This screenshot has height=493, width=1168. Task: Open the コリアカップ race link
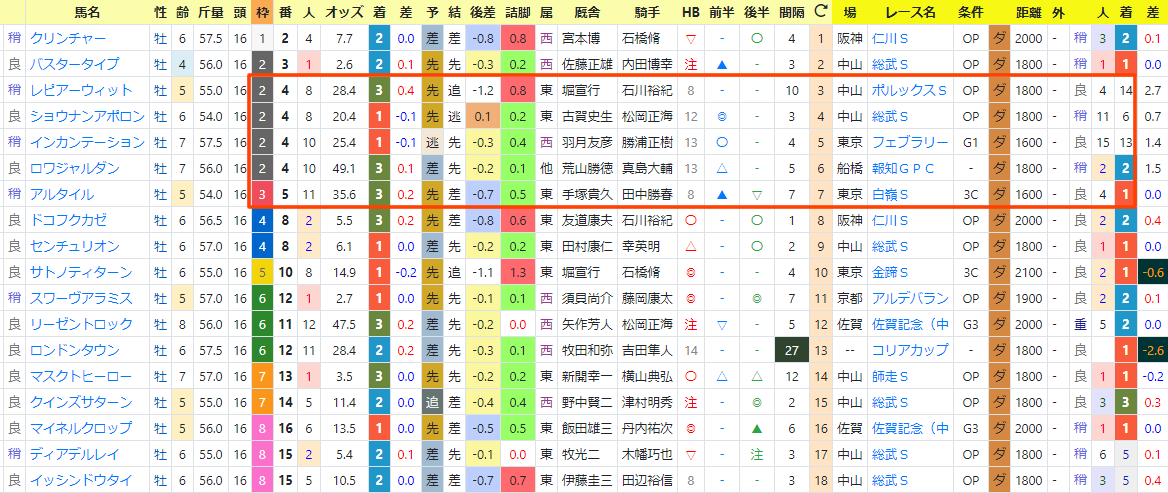pos(911,350)
